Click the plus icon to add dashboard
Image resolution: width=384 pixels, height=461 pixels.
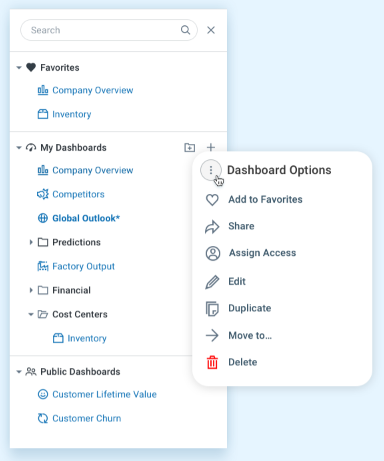[x=211, y=147]
